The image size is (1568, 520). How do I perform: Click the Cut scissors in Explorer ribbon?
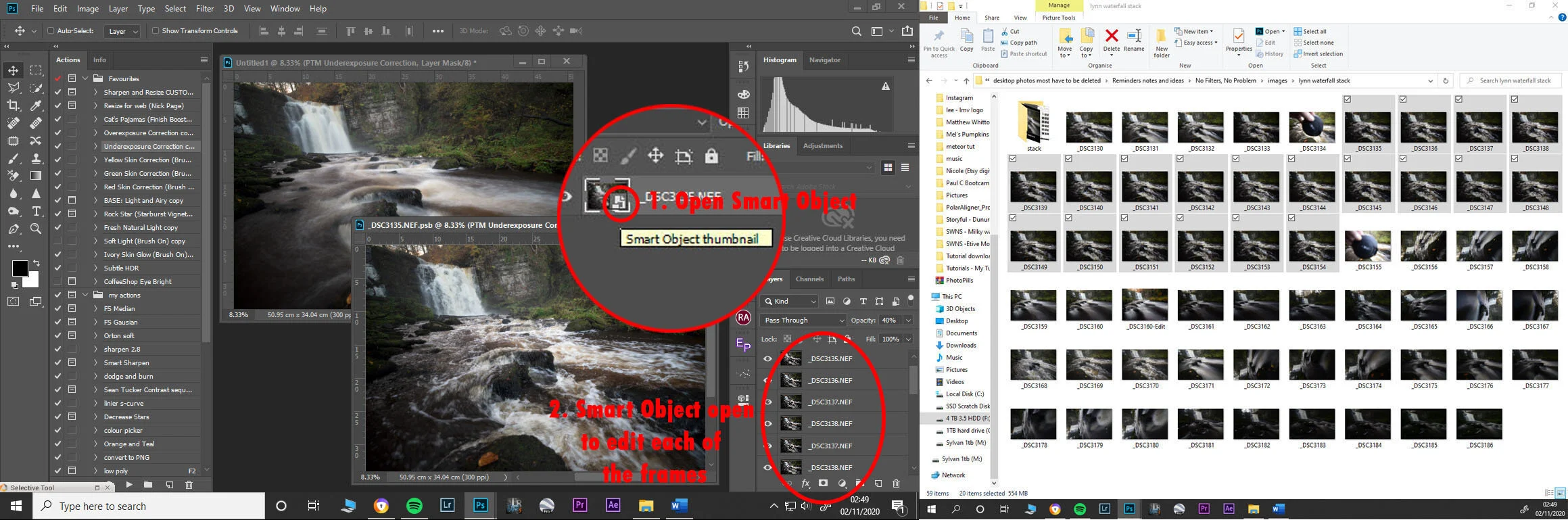click(x=1010, y=31)
